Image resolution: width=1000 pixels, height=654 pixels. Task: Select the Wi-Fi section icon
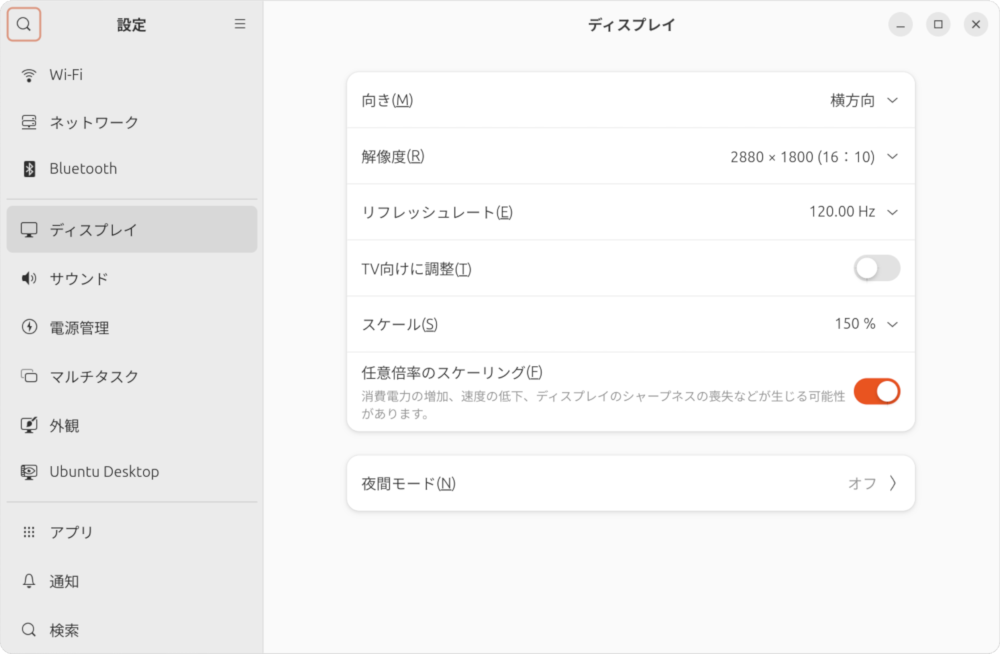[x=27, y=74]
